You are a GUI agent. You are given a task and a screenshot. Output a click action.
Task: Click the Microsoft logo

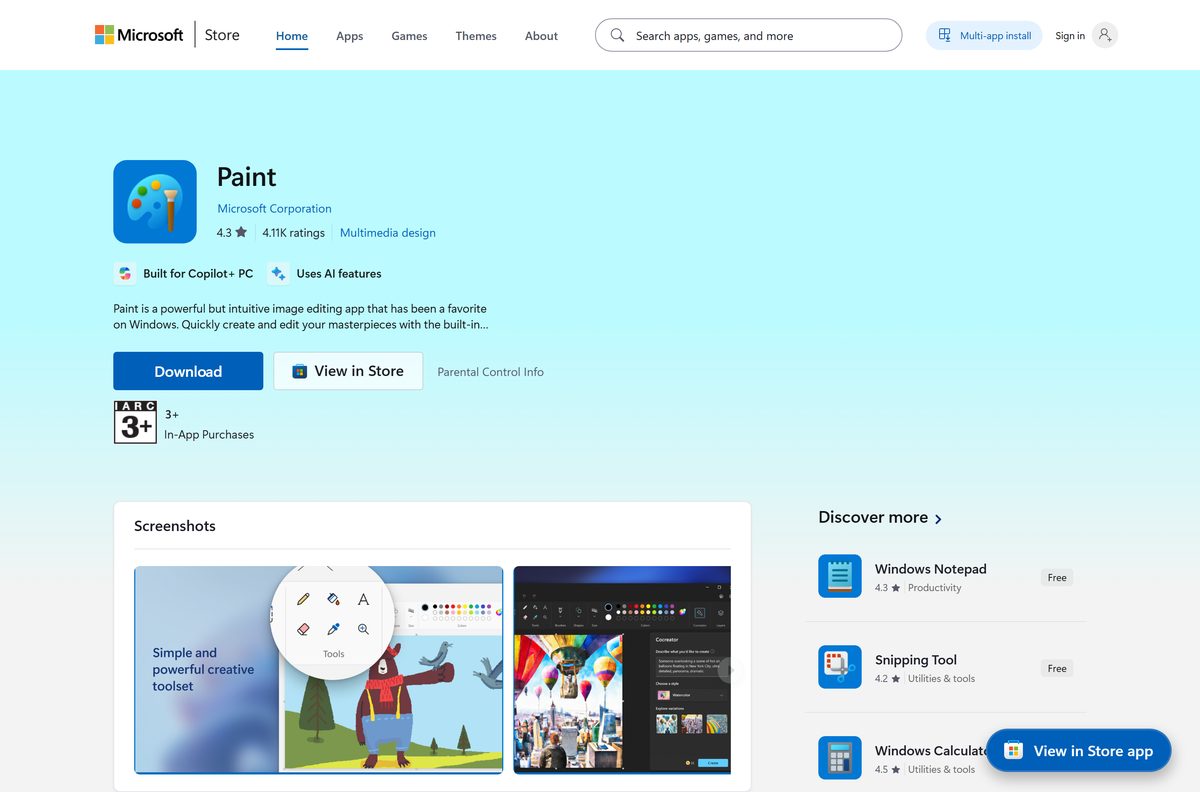coord(139,35)
